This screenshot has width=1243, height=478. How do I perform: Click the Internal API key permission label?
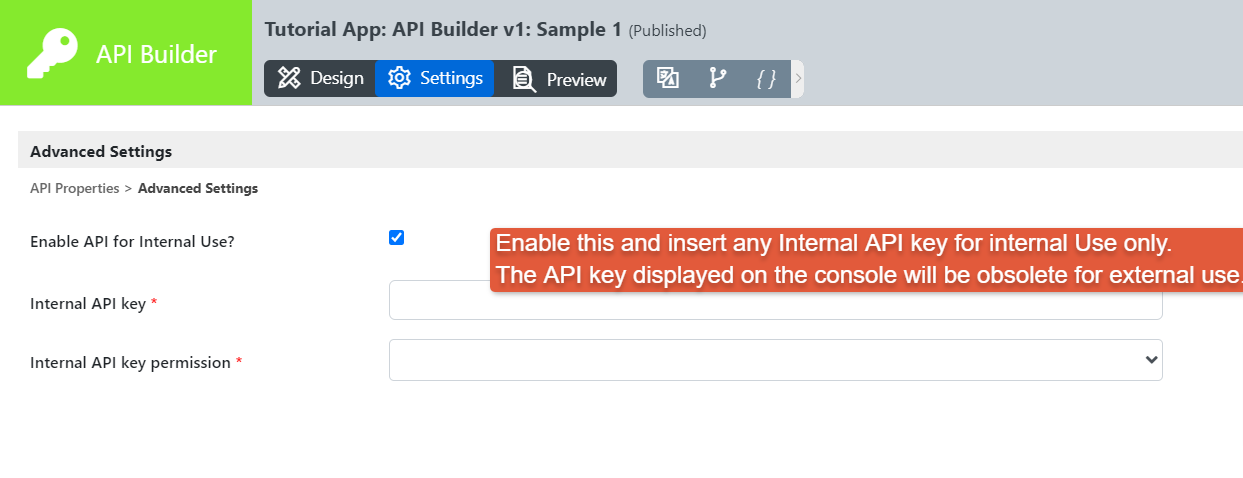[x=131, y=363]
